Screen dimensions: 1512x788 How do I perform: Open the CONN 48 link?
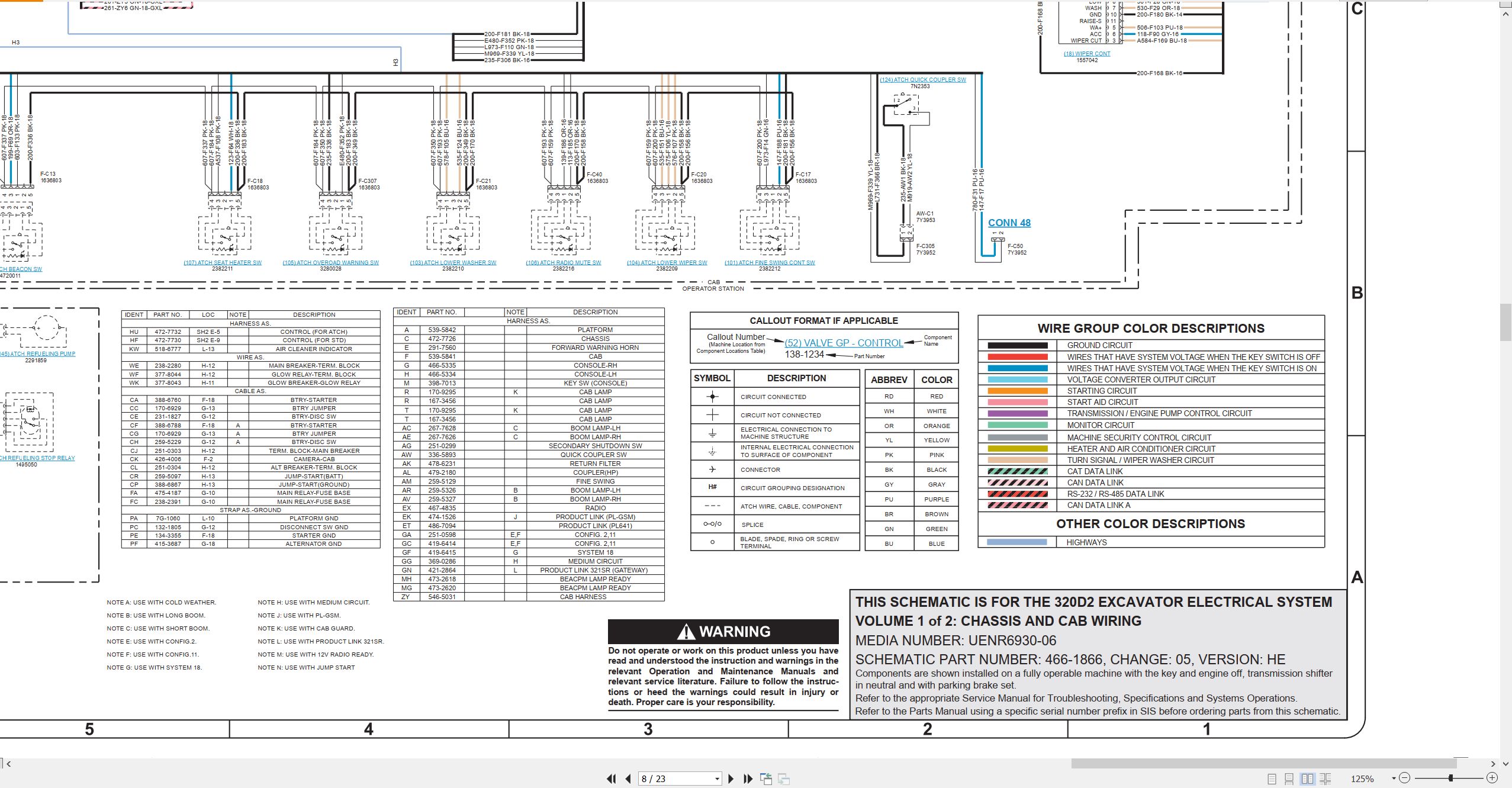click(1009, 223)
